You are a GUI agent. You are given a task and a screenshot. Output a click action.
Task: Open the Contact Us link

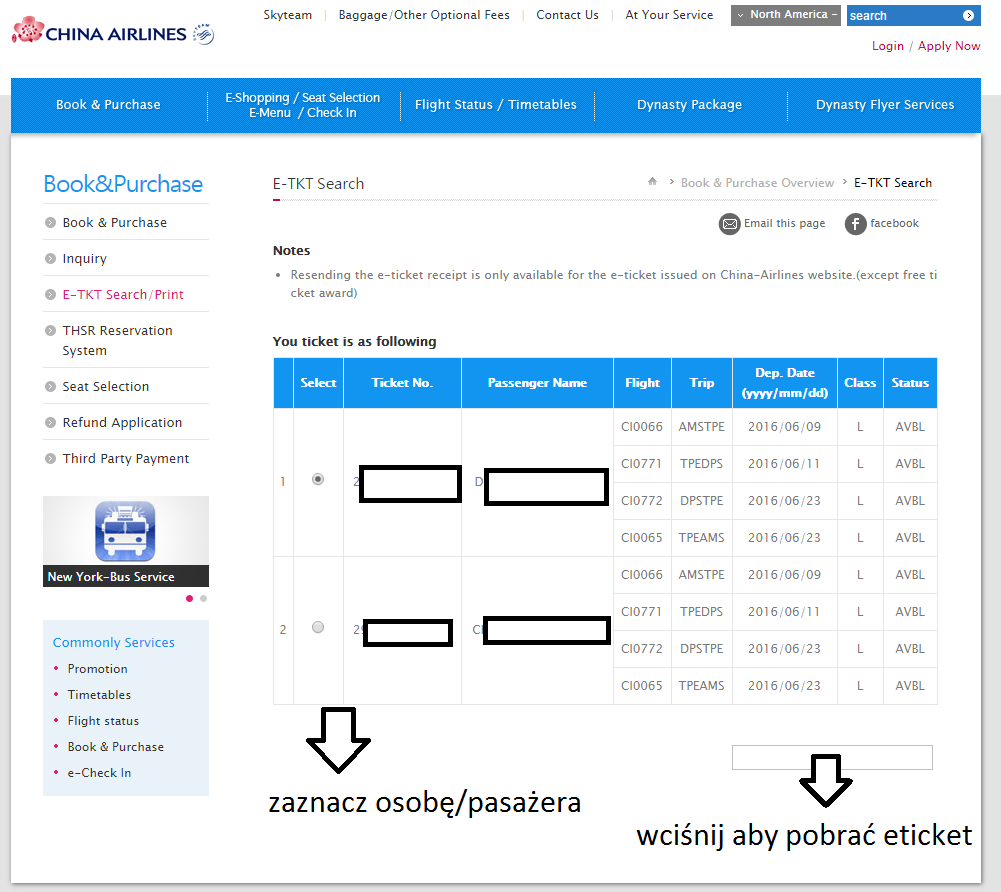click(568, 15)
